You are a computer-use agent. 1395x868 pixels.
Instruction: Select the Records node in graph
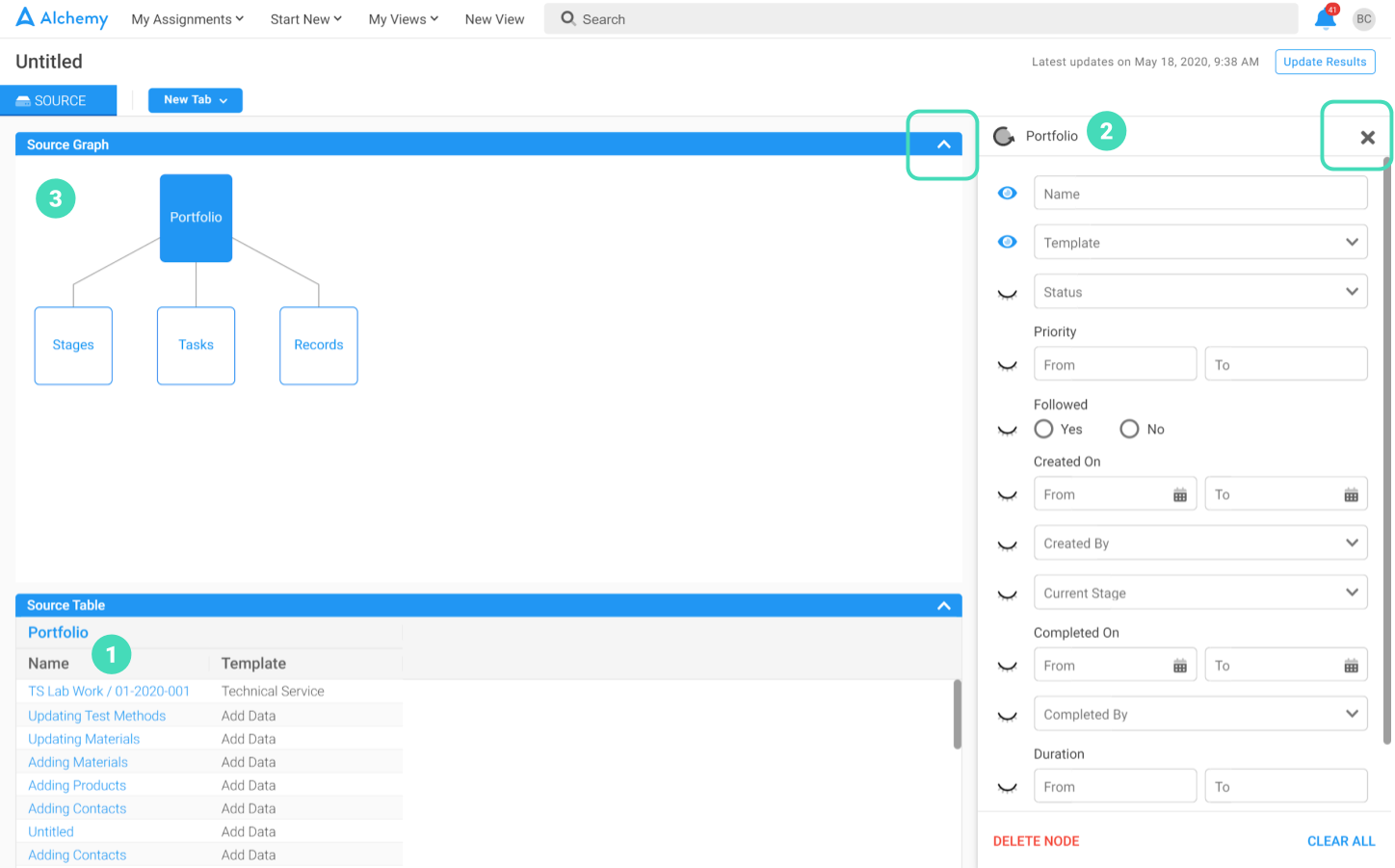319,346
